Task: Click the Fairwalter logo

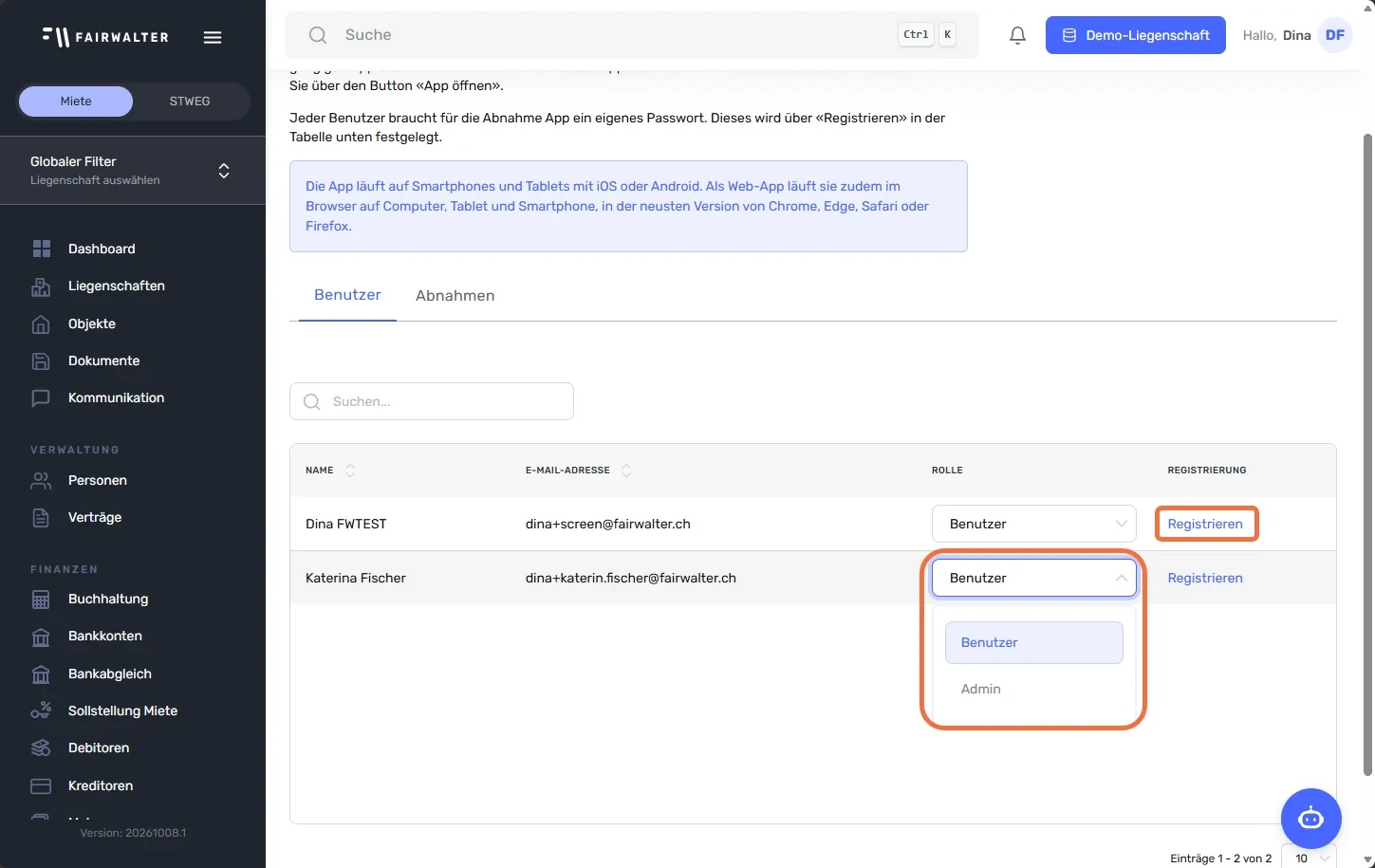Action: click(x=105, y=37)
